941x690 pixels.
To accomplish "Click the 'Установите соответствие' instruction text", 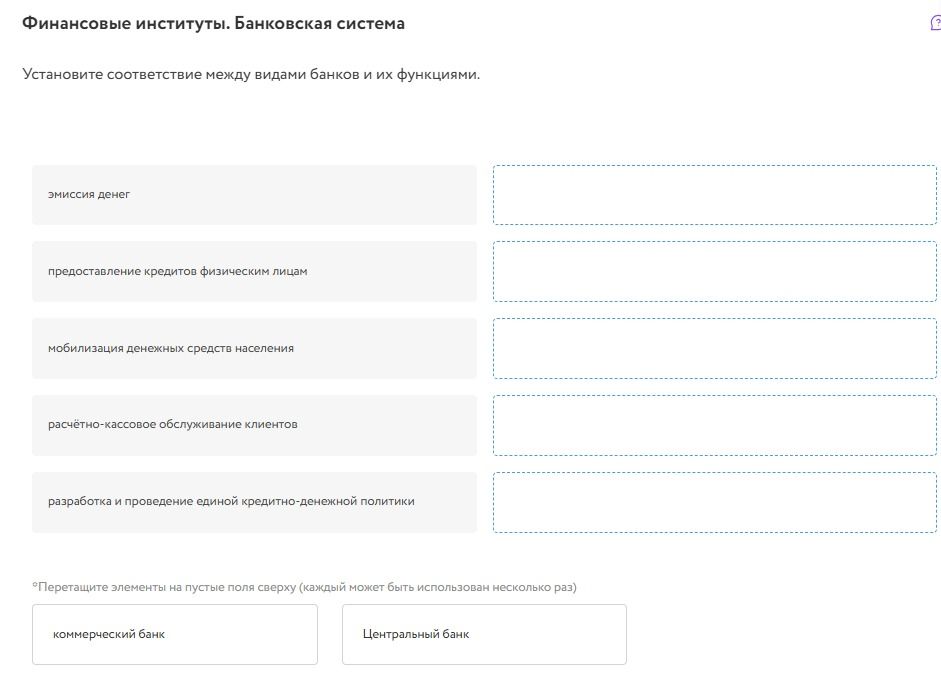I will pos(112,74).
